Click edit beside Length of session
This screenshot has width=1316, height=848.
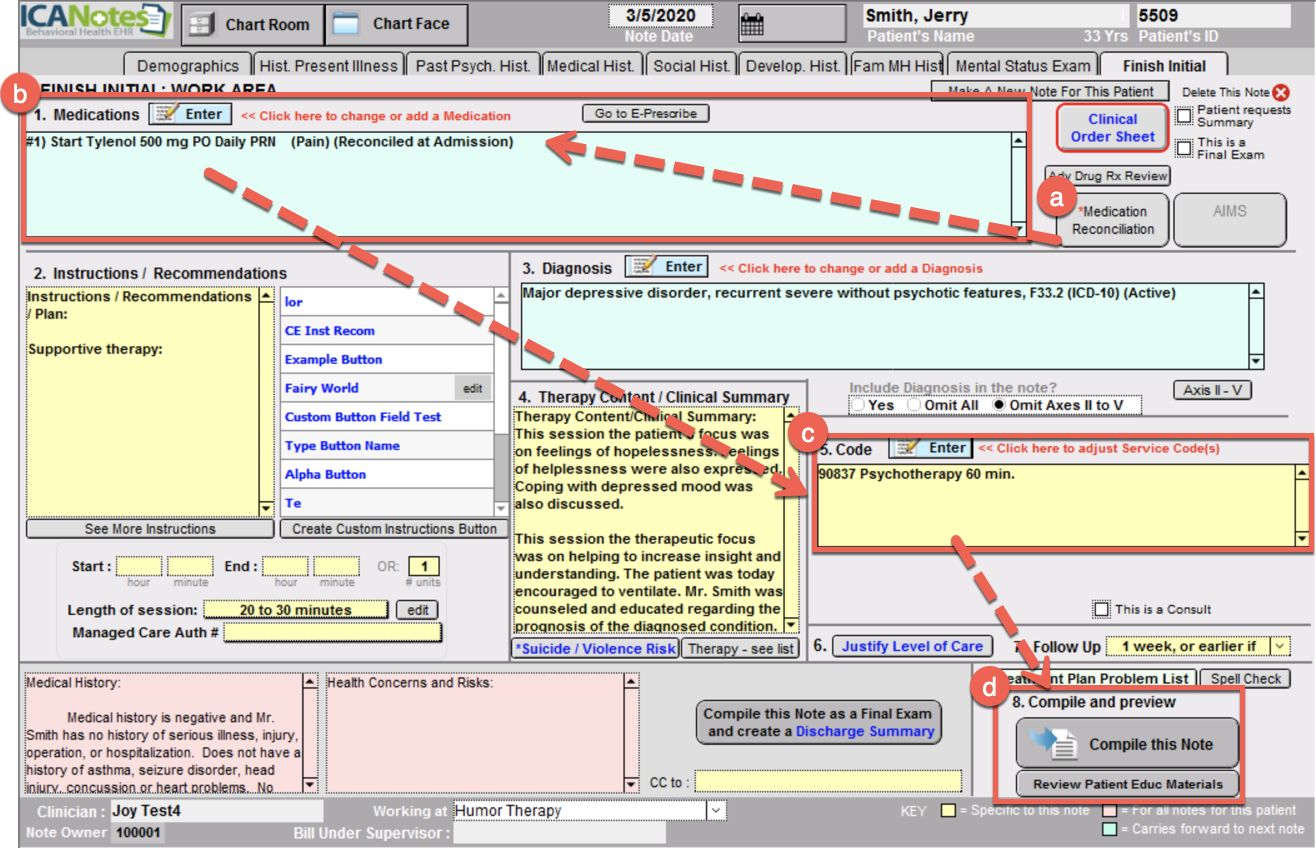point(417,610)
